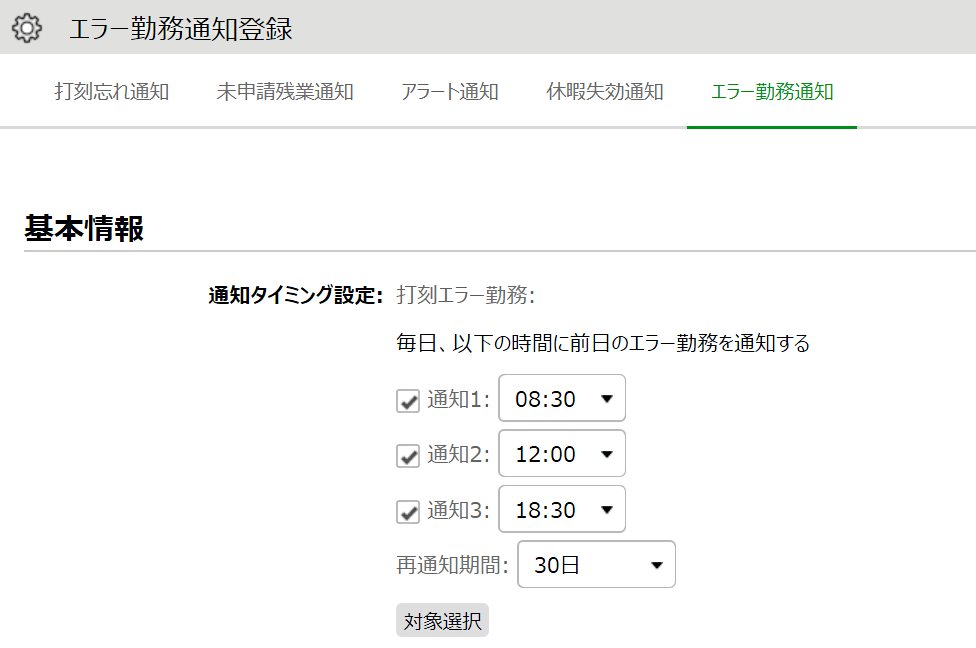This screenshot has width=976, height=648.
Task: Expand the 再通知期間 dropdown showing 30日
Action: (x=596, y=565)
